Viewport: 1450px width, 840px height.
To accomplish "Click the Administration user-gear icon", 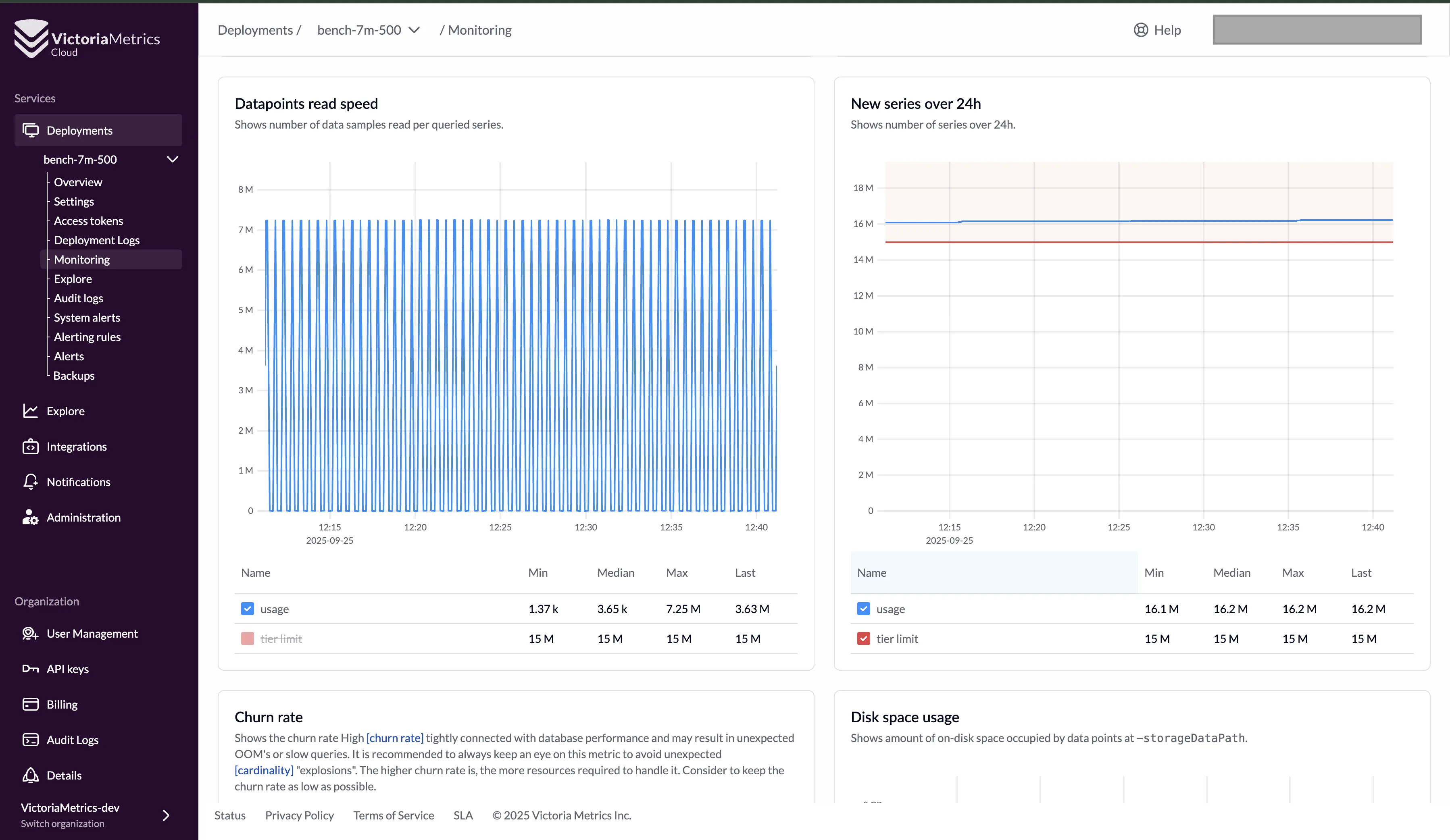I will 31,517.
